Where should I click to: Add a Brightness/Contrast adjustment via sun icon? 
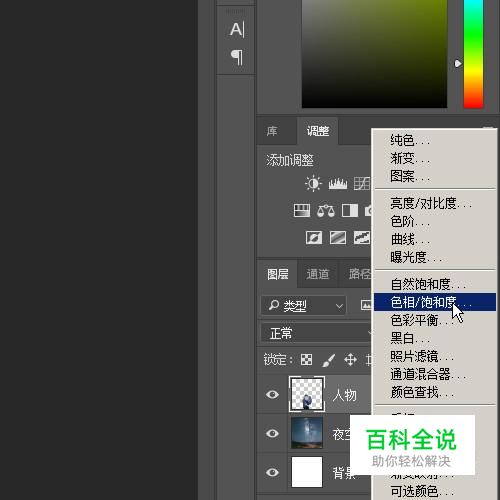pyautogui.click(x=313, y=183)
